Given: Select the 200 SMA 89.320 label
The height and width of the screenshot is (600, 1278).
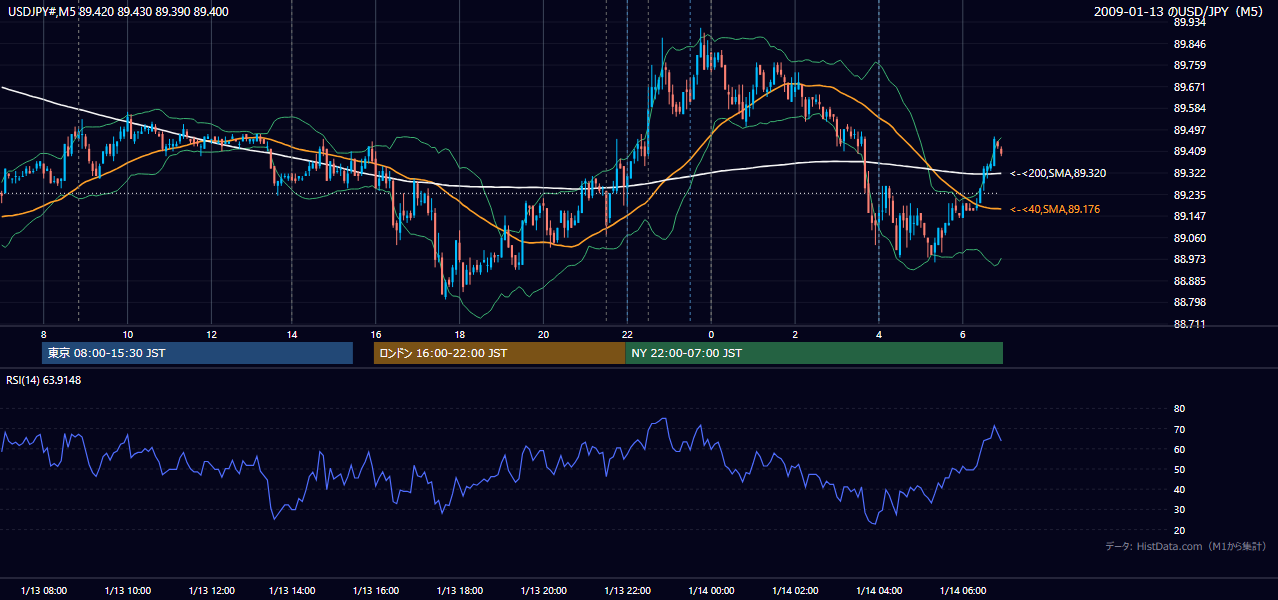Looking at the screenshot, I should (1057, 174).
